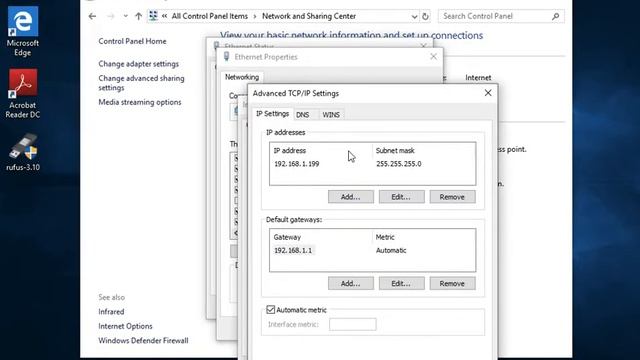Image resolution: width=640 pixels, height=360 pixels.
Task: Click the search magnifier icon in Control Panel
Action: point(556,16)
